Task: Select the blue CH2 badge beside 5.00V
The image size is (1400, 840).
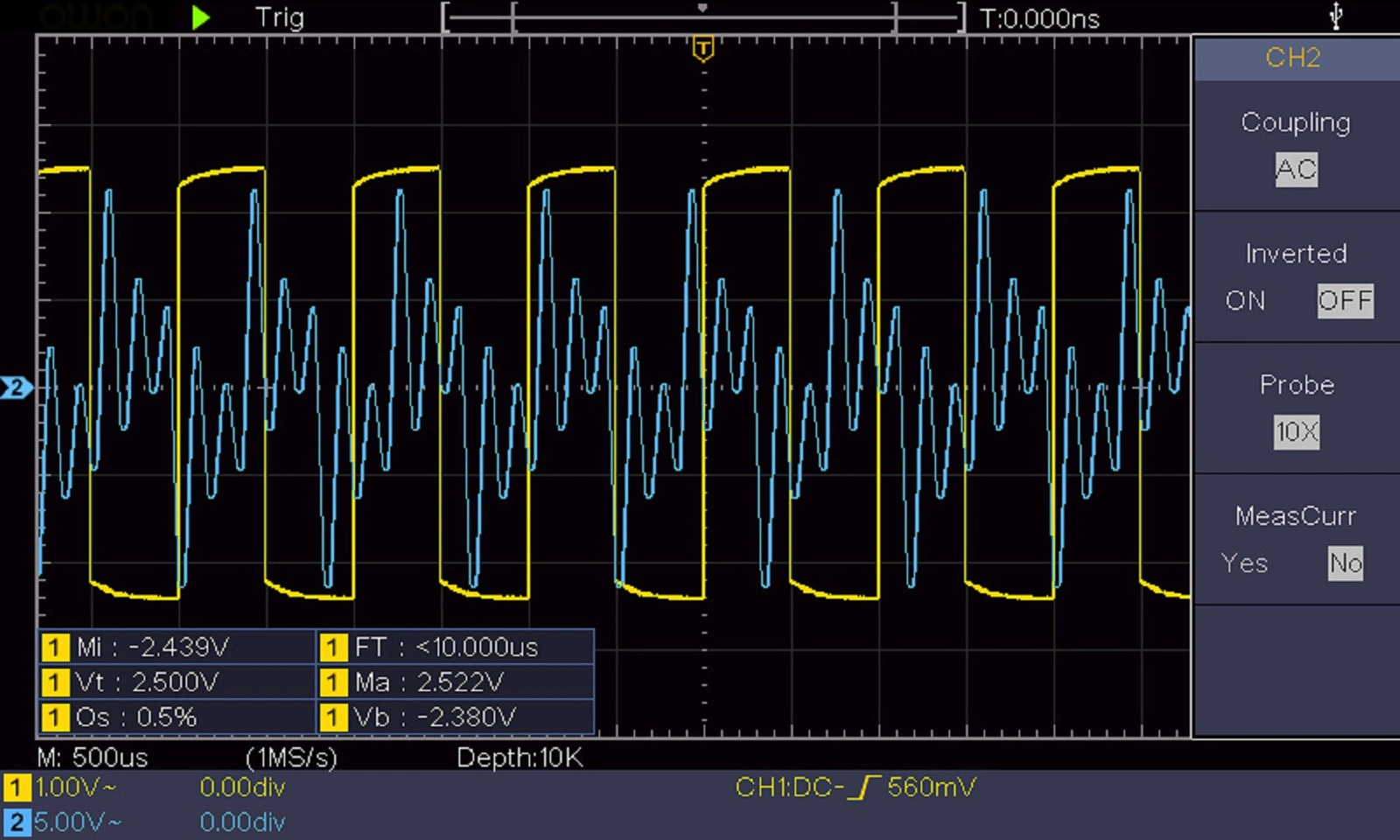Action: pyautogui.click(x=17, y=822)
